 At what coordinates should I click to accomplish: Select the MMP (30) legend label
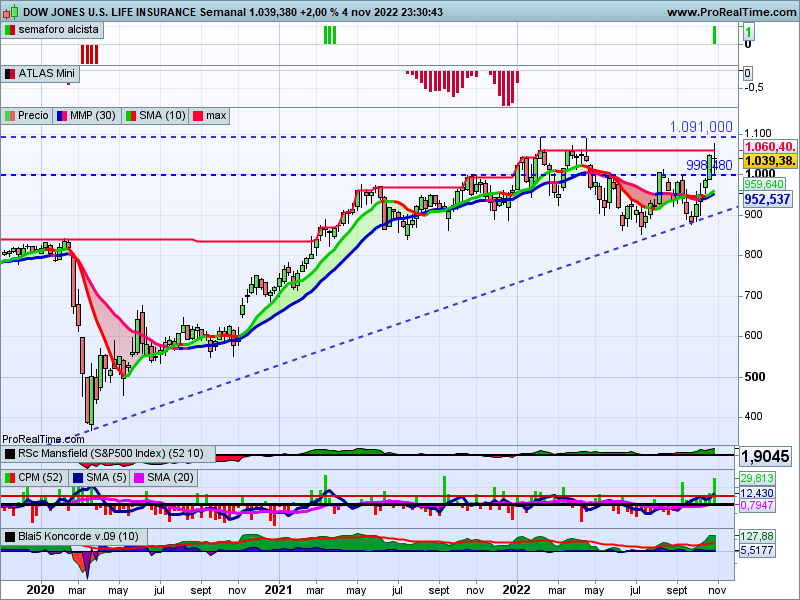pyautogui.click(x=92, y=116)
